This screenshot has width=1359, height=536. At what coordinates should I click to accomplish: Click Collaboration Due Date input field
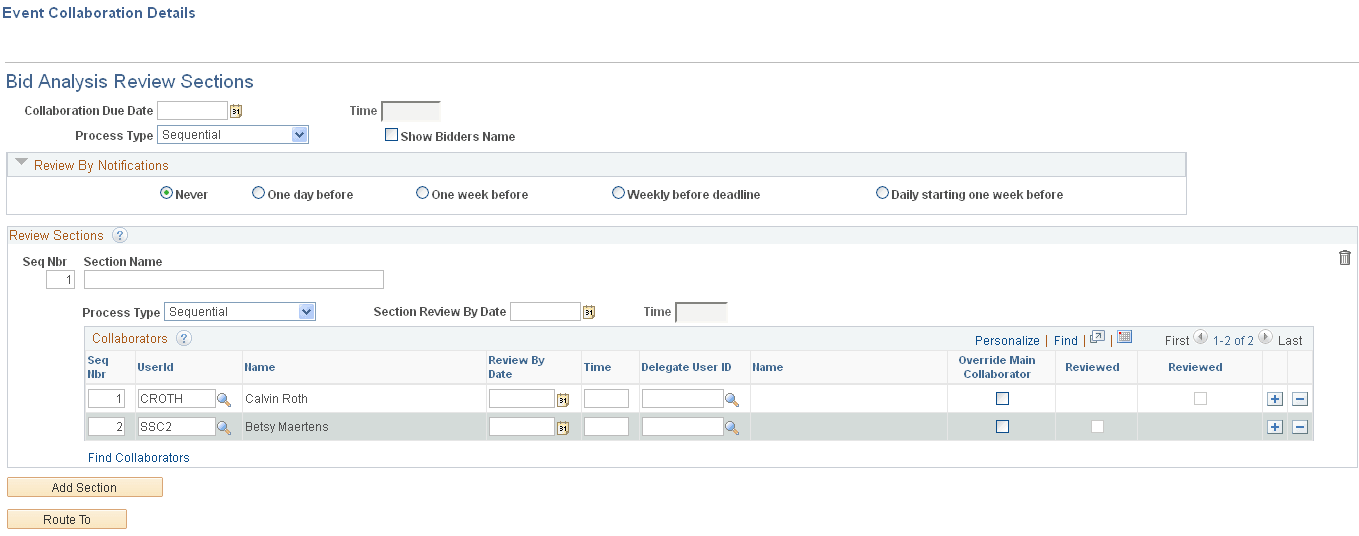pos(193,111)
